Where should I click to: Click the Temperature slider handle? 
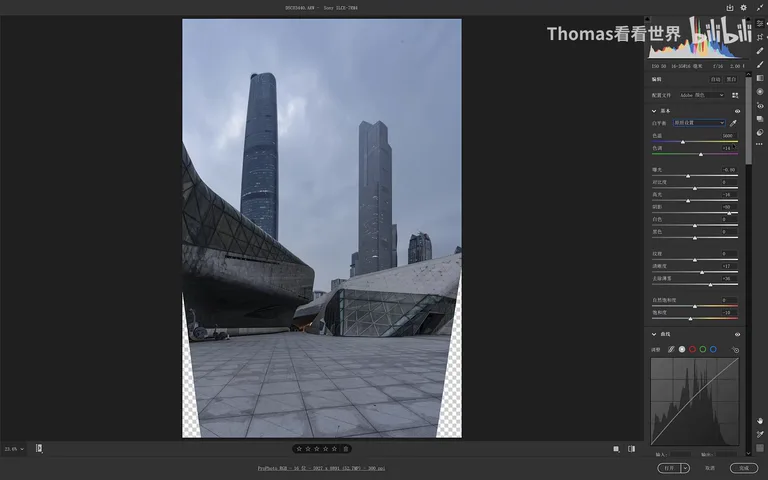(683, 142)
